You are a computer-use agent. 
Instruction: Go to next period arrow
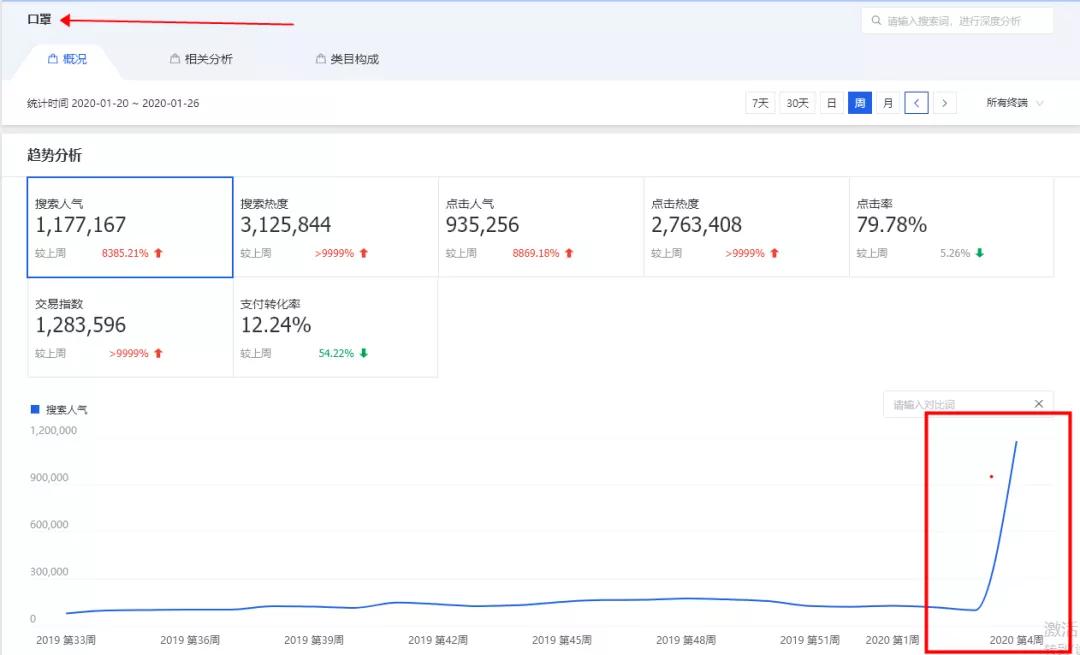945,103
